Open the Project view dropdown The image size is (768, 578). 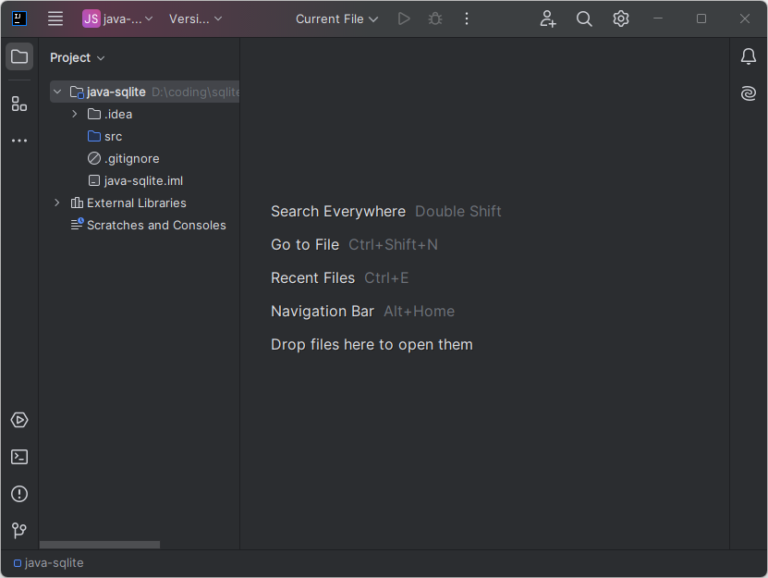click(x=77, y=58)
